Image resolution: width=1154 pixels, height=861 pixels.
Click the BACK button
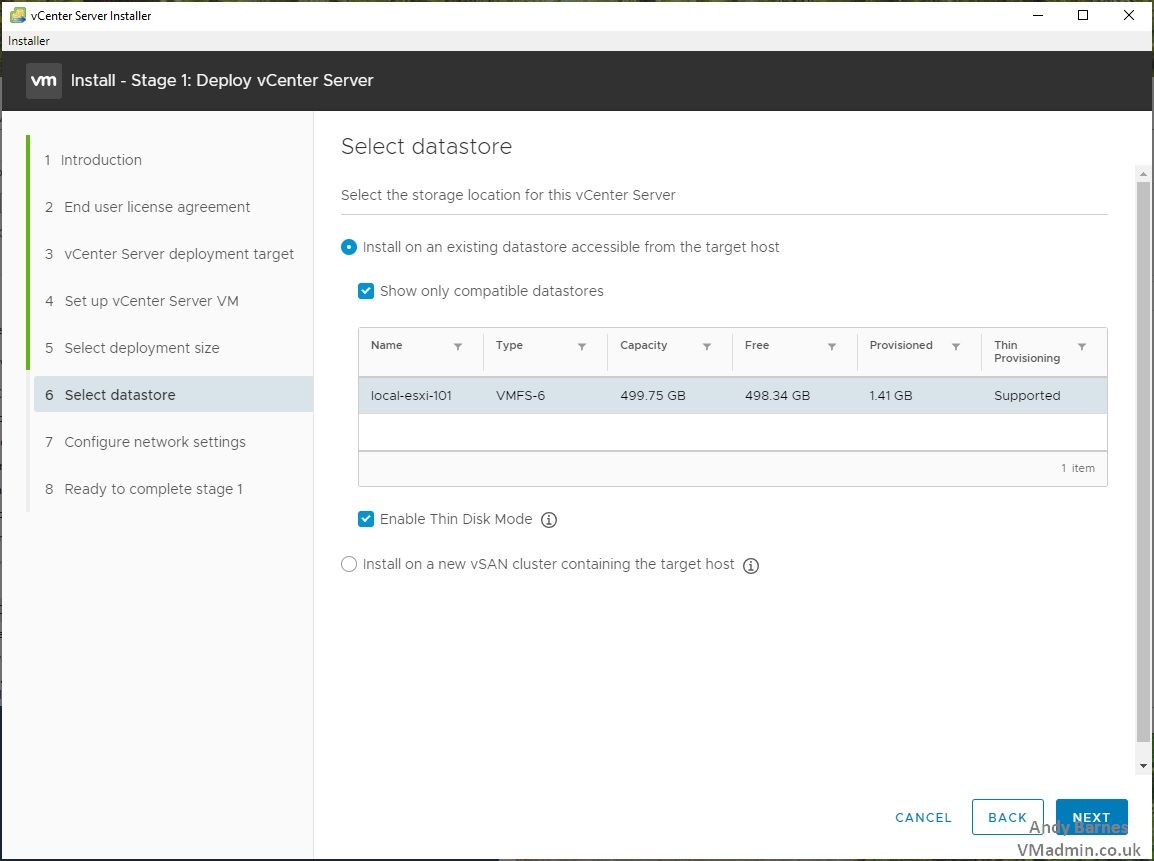click(x=1008, y=817)
